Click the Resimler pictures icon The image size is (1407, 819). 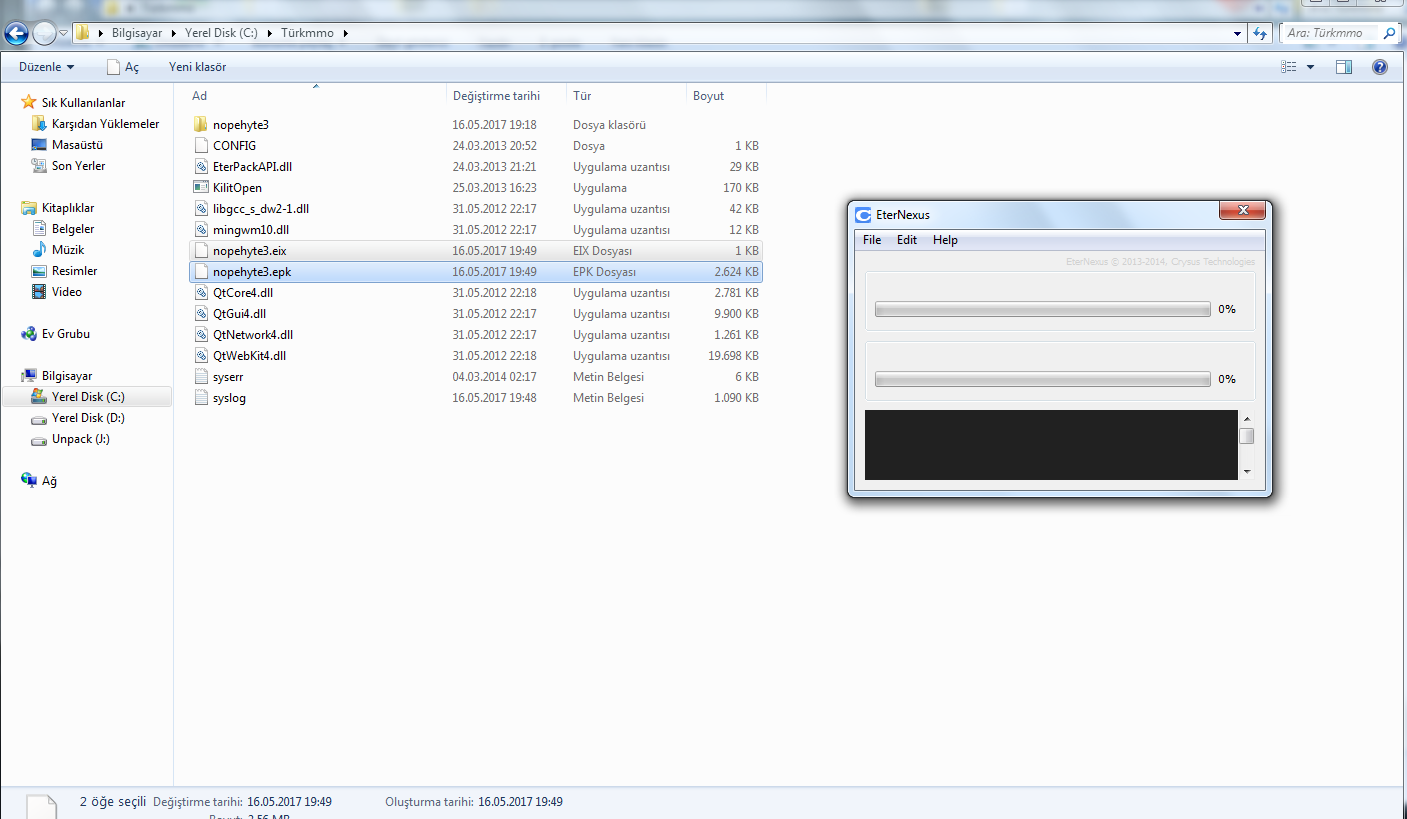click(39, 271)
